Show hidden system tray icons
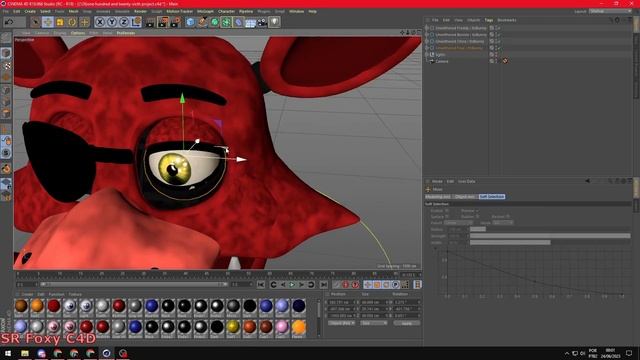The height and width of the screenshot is (360, 640). [x=567, y=353]
